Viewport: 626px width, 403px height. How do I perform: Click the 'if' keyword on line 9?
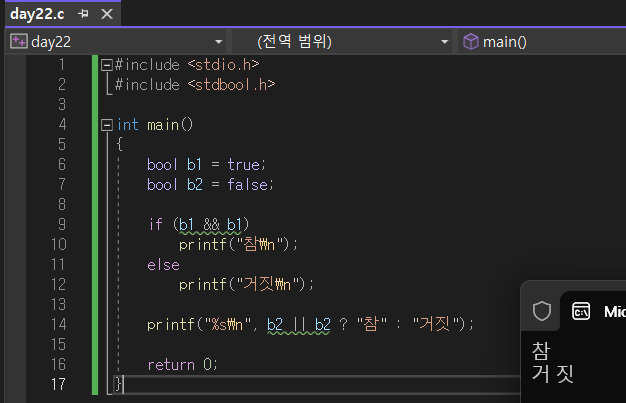pos(156,224)
